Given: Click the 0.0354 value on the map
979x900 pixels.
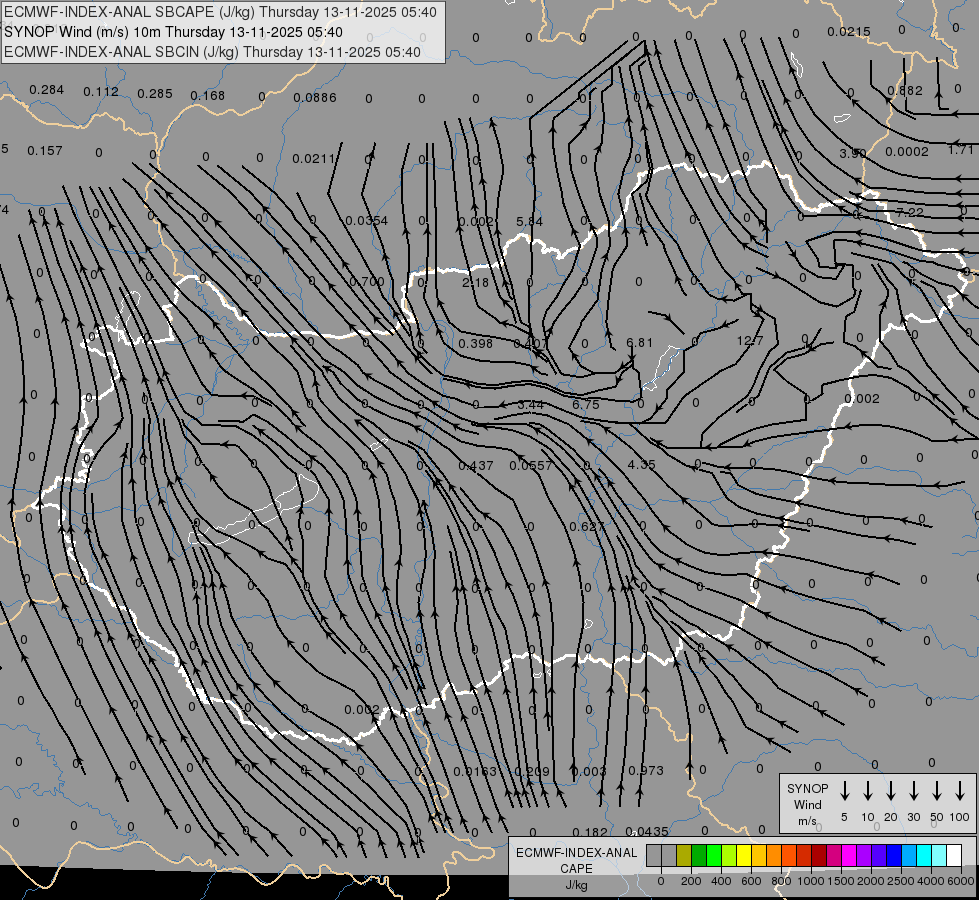Looking at the screenshot, I should click(367, 220).
